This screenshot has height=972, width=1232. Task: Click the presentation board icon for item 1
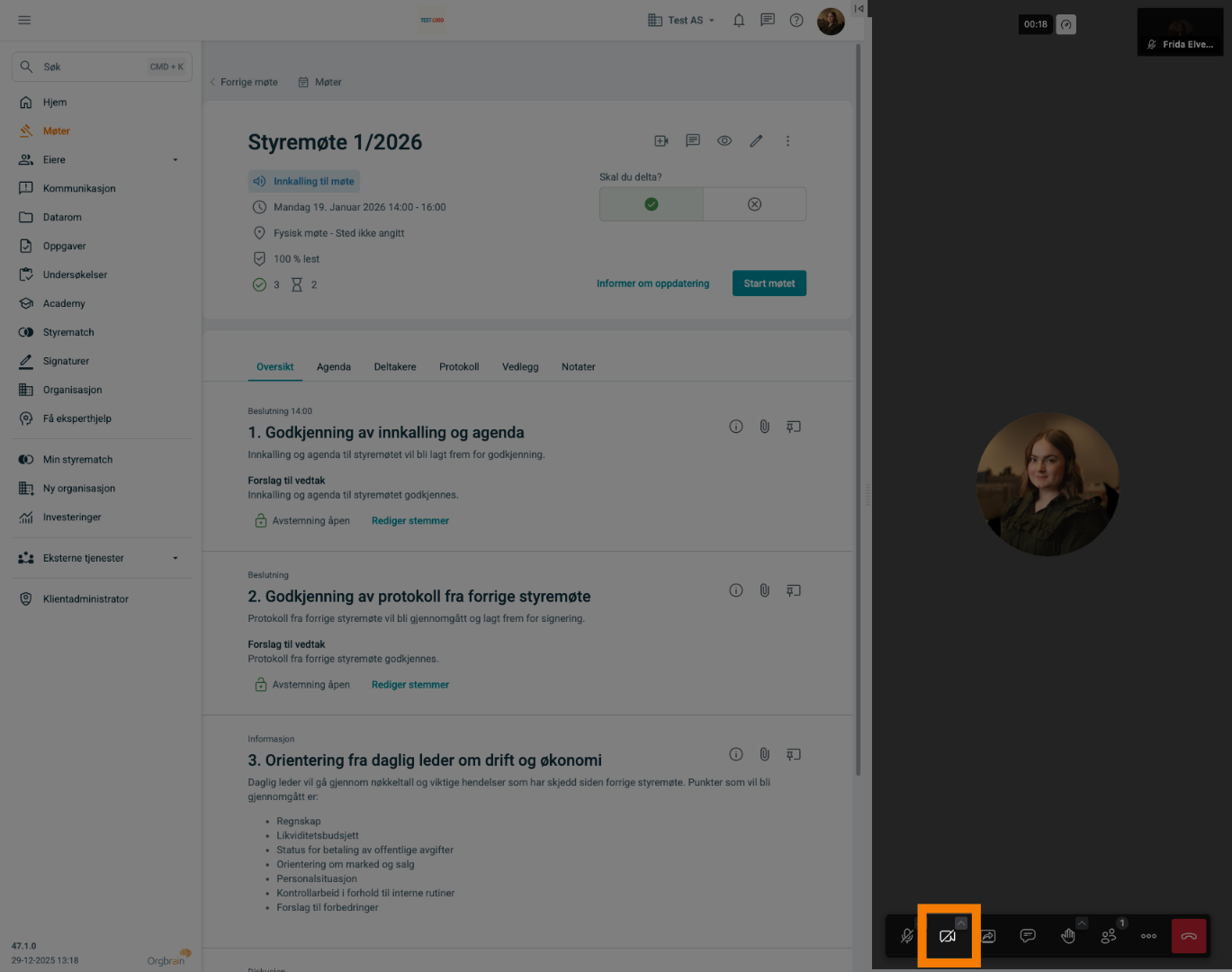793,427
